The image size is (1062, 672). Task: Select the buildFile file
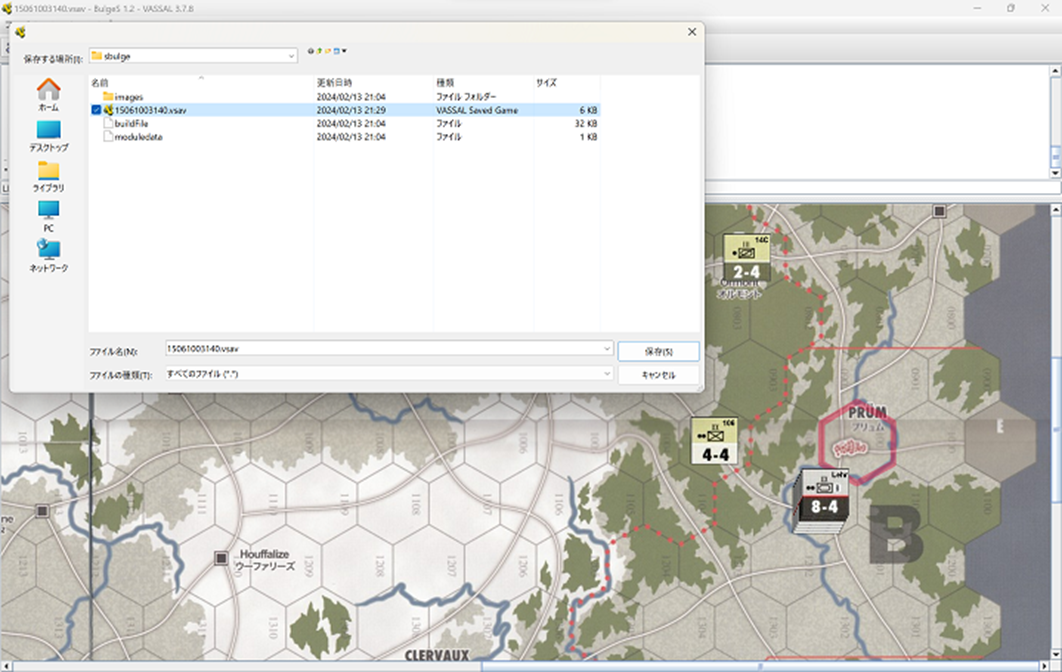click(344, 123)
